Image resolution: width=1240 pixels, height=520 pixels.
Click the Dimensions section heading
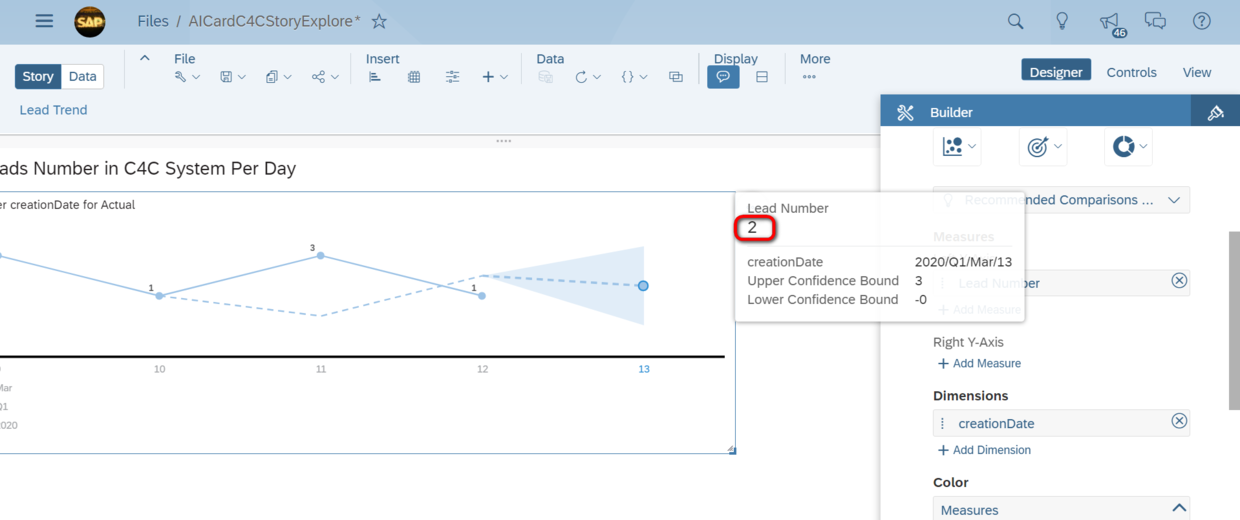click(x=970, y=396)
